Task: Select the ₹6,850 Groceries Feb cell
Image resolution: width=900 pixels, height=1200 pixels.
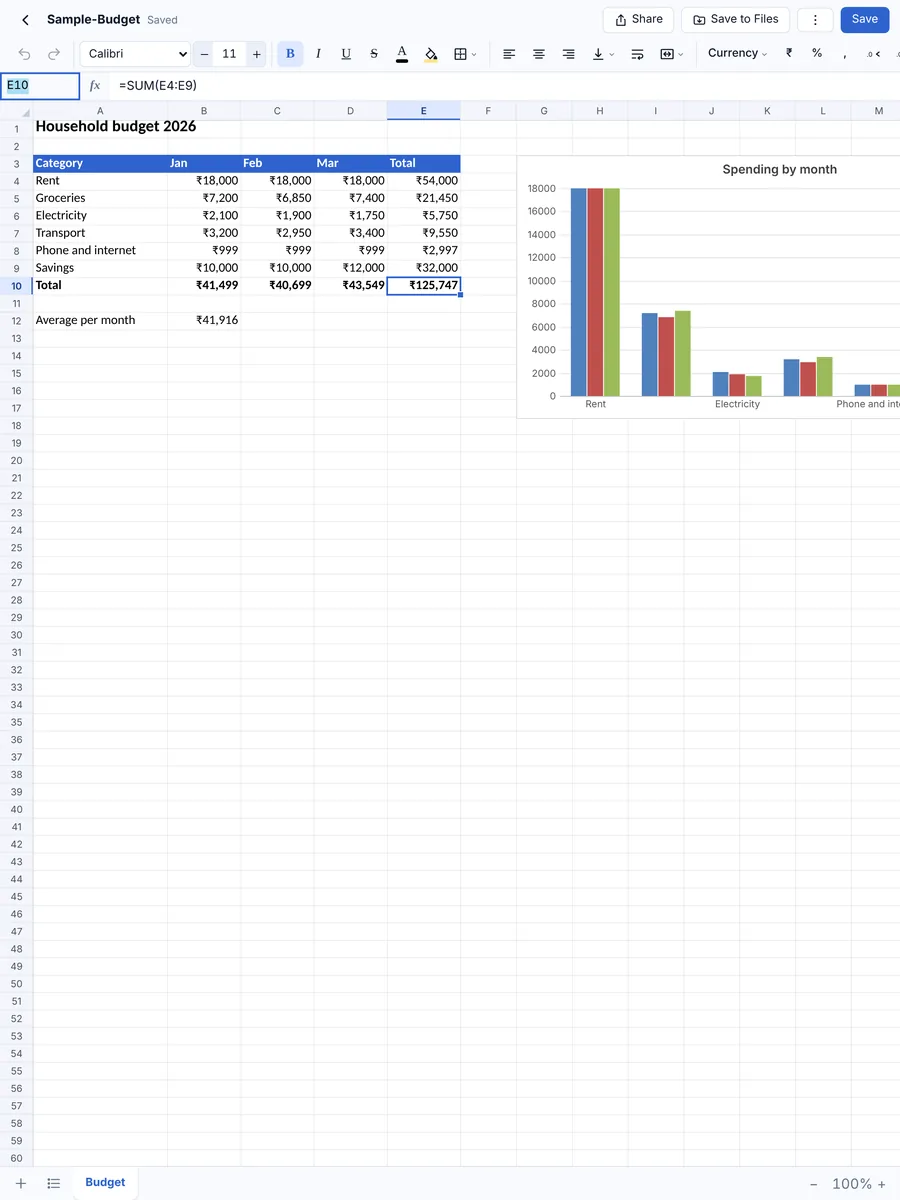Action: click(277, 198)
